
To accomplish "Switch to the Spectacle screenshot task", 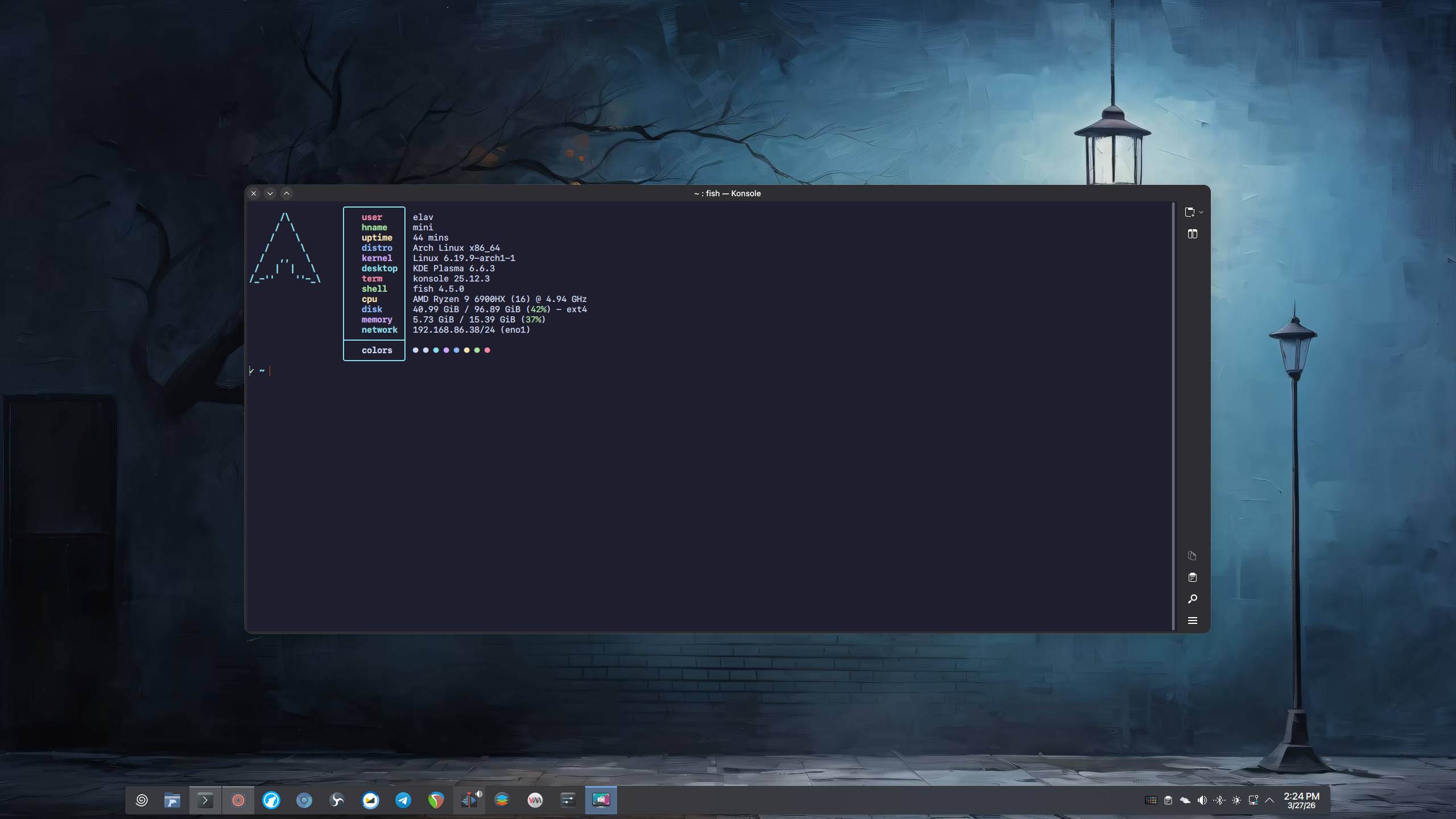I will [601, 800].
